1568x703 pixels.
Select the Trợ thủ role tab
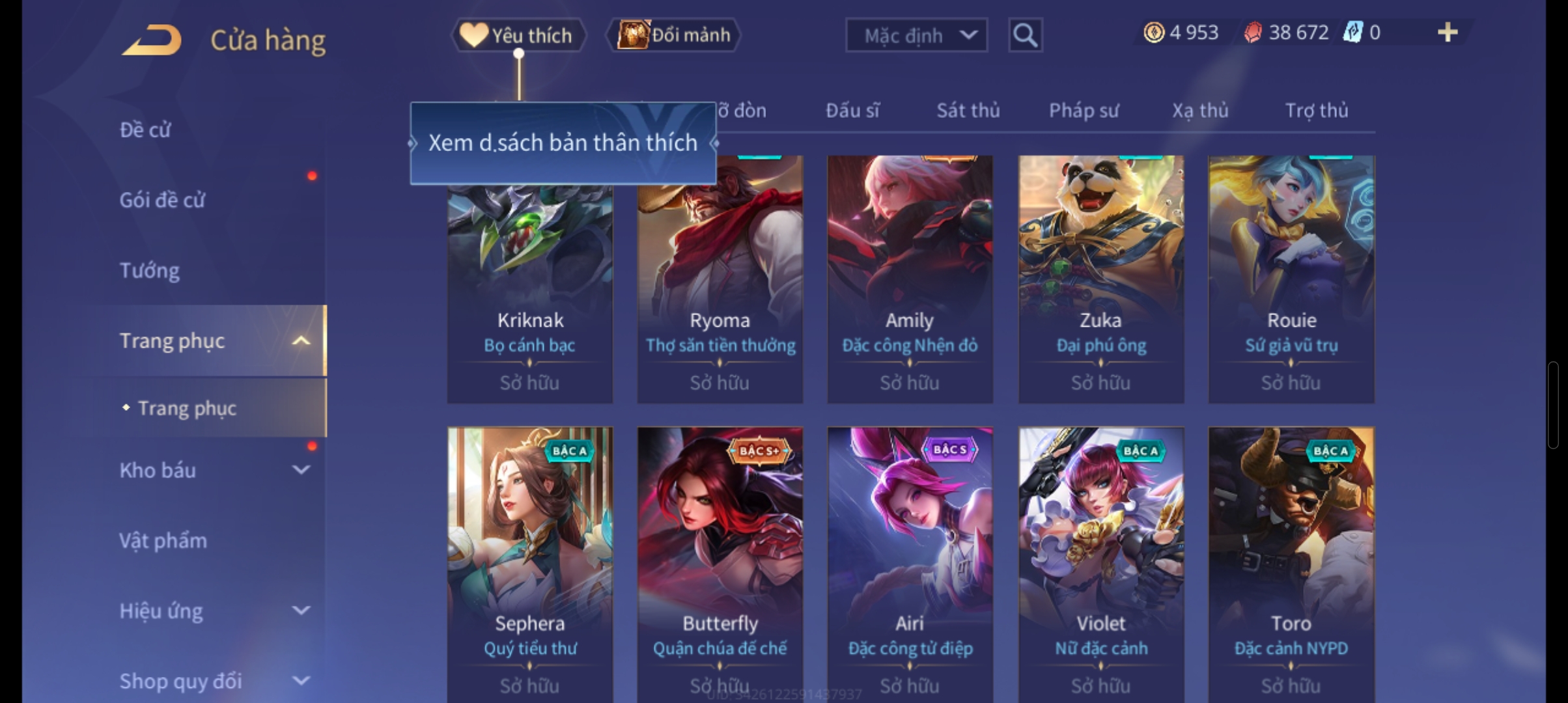pyautogui.click(x=1316, y=111)
